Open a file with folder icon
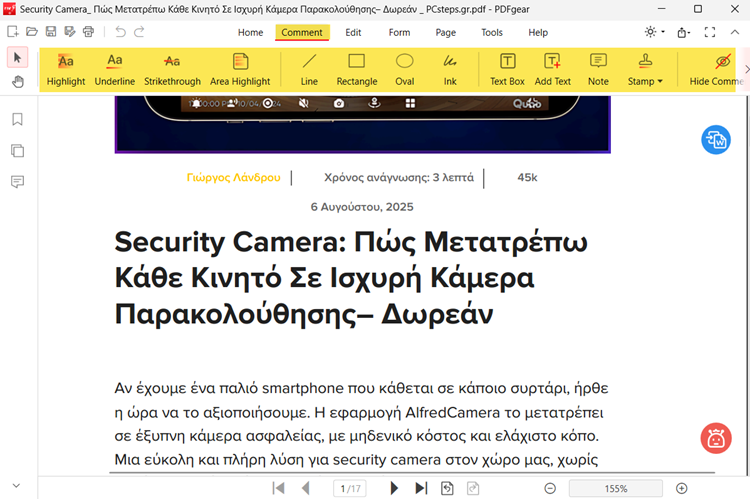Image resolution: width=750 pixels, height=499 pixels. (x=32, y=32)
